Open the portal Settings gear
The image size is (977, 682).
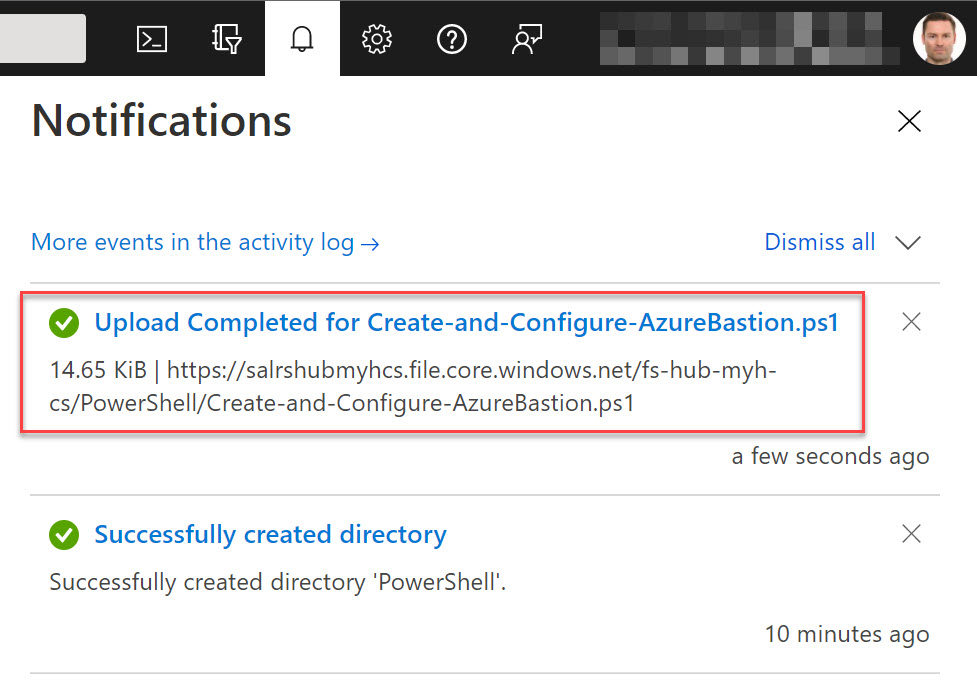[377, 38]
